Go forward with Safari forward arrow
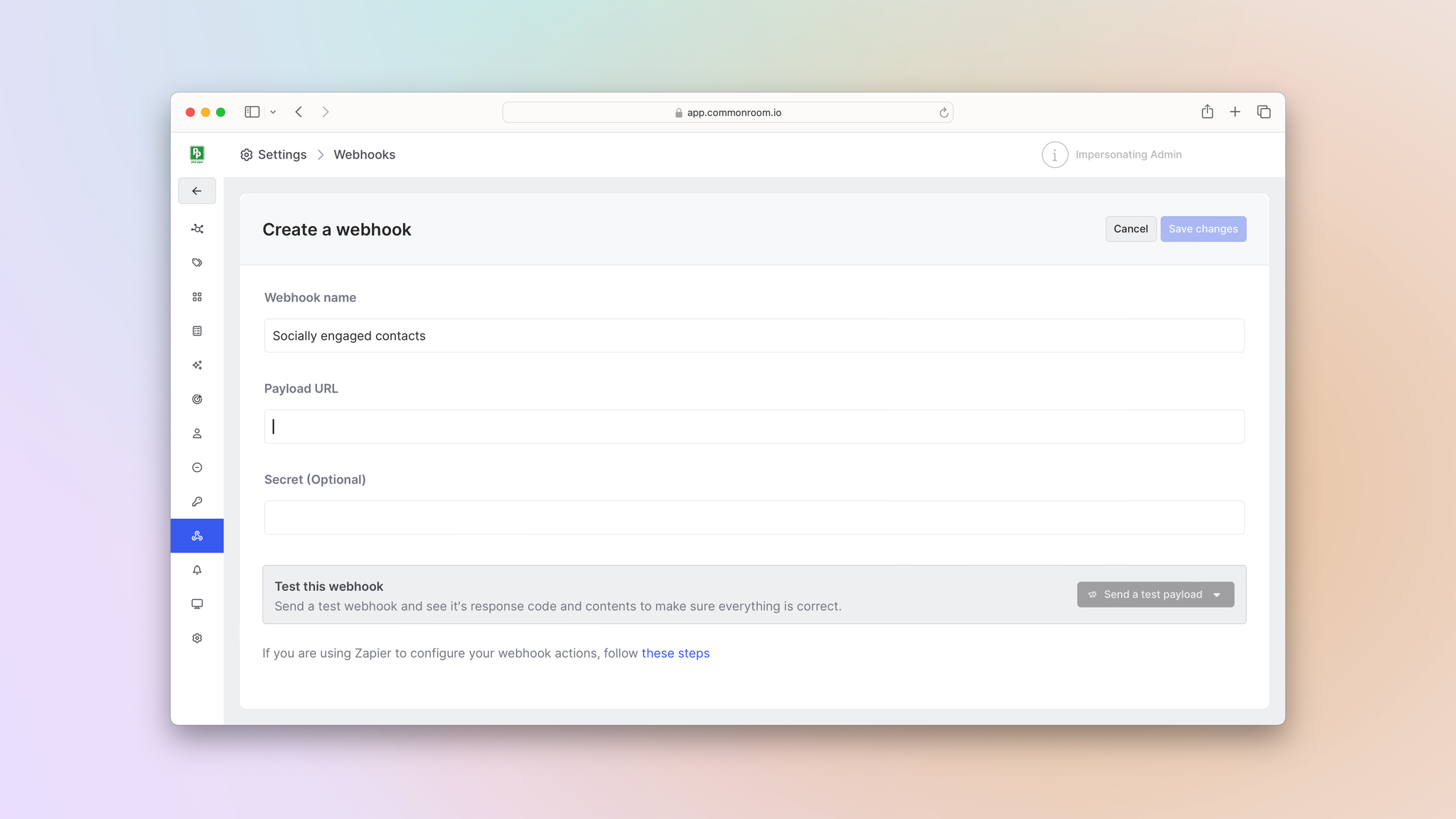Image resolution: width=1456 pixels, height=819 pixels. 326,112
